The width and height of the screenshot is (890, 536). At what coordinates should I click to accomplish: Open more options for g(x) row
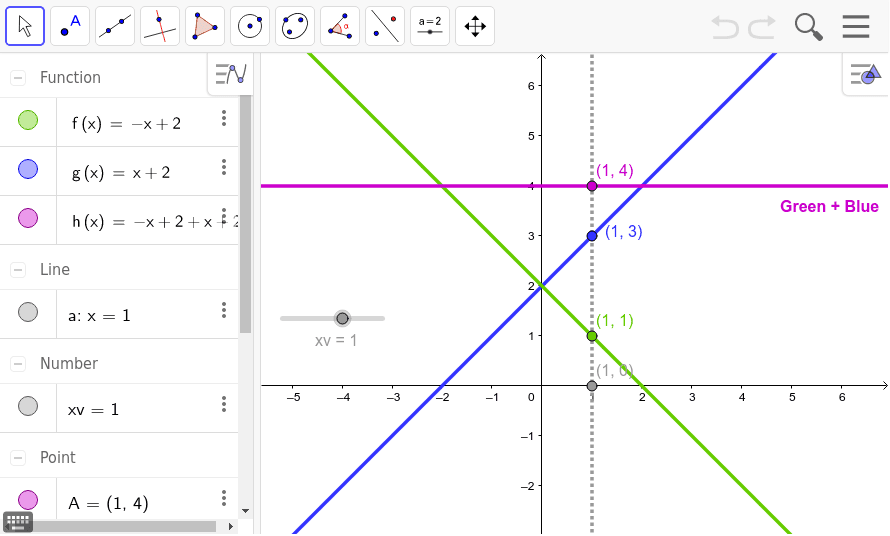tap(224, 167)
